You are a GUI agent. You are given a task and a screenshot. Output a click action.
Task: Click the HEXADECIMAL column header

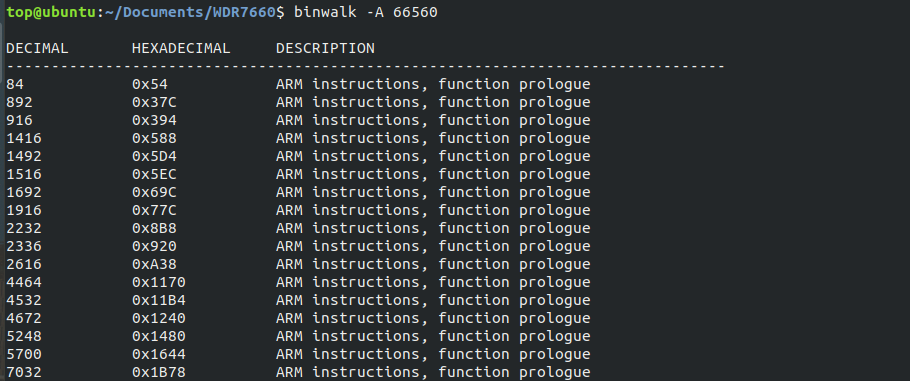181,48
